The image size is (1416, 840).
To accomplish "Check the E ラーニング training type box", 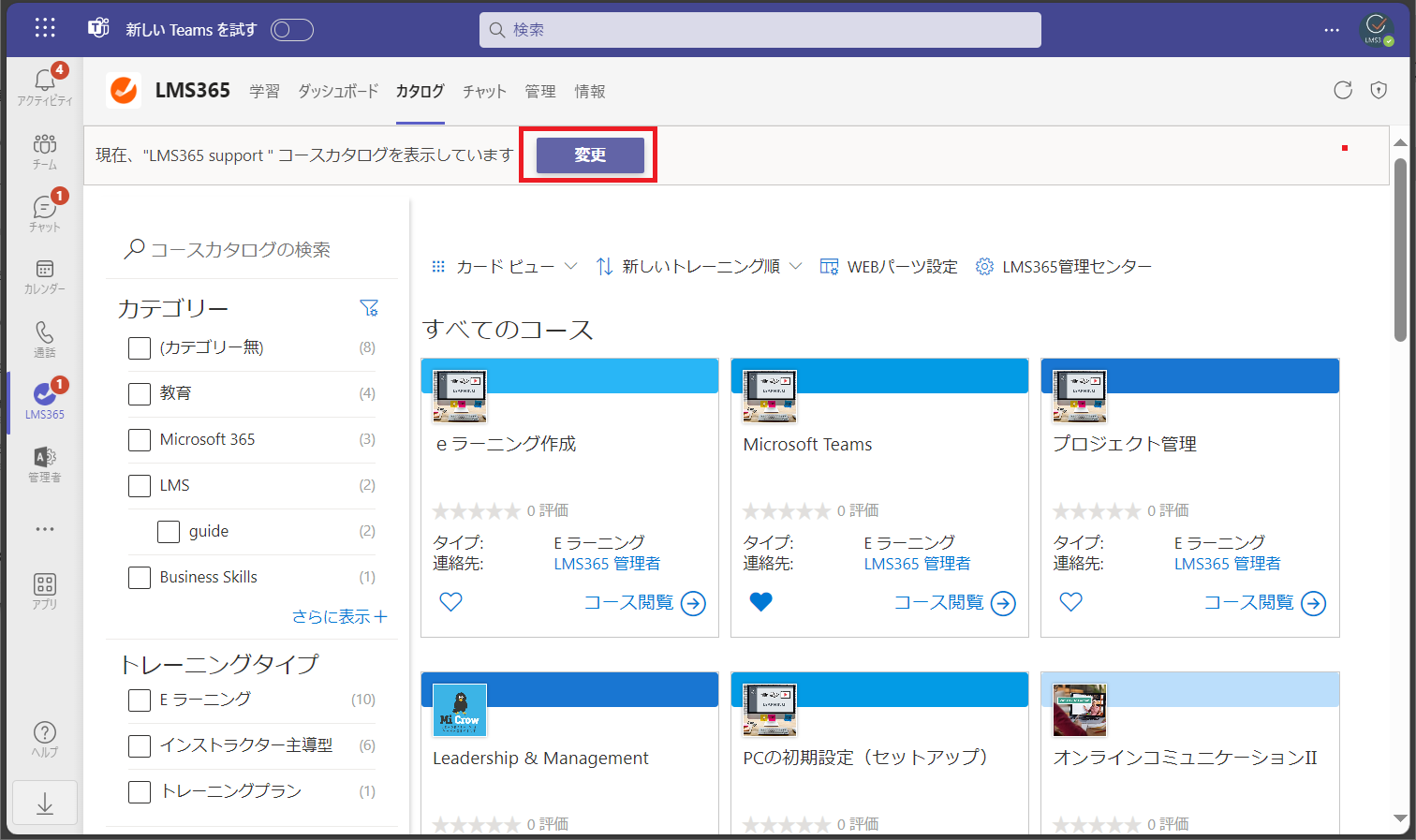I will pos(140,700).
